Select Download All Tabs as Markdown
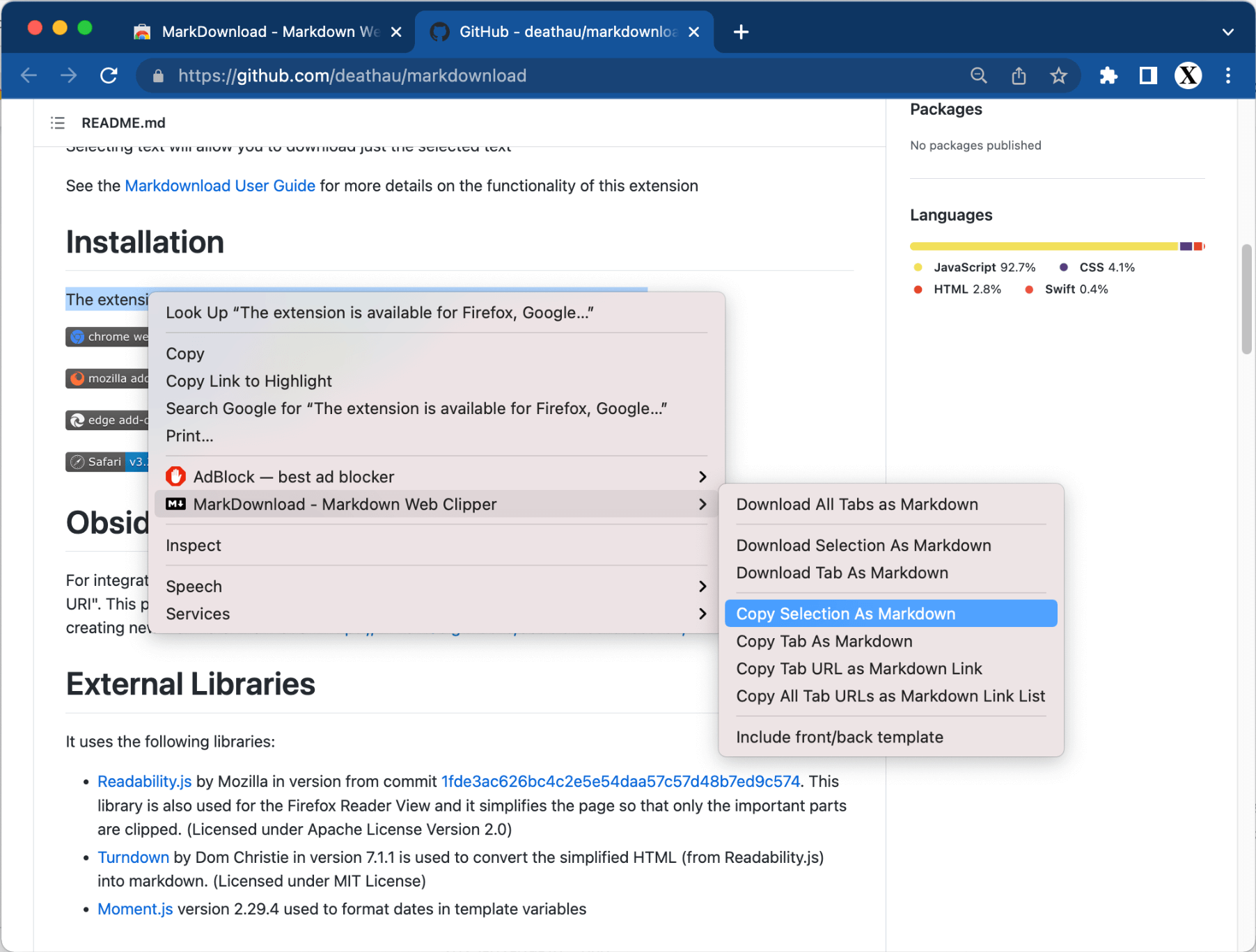This screenshot has width=1256, height=952. point(890,505)
